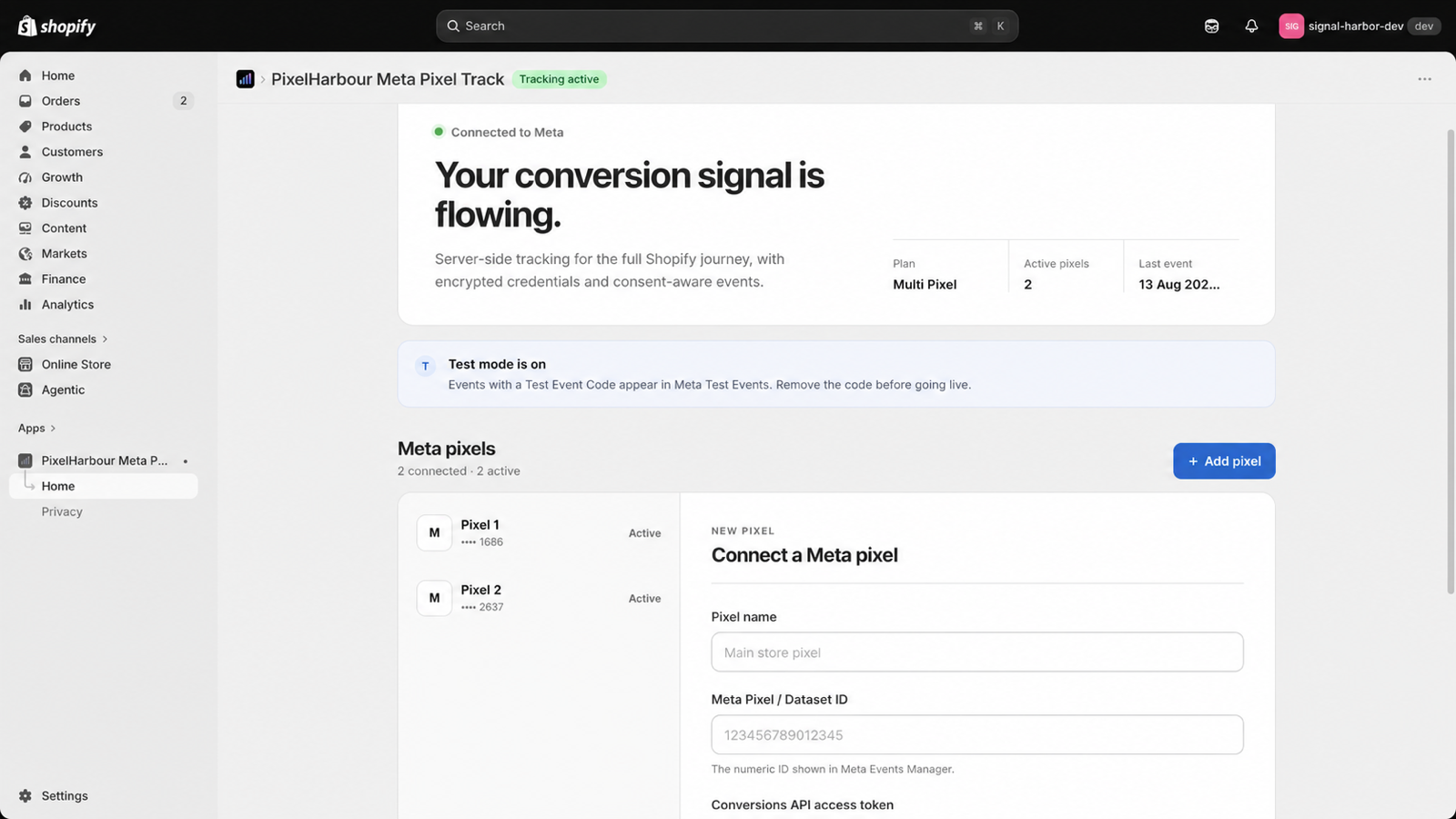Click the 'Tracking active' status badge
Viewport: 1456px width, 819px height.
pos(559,79)
